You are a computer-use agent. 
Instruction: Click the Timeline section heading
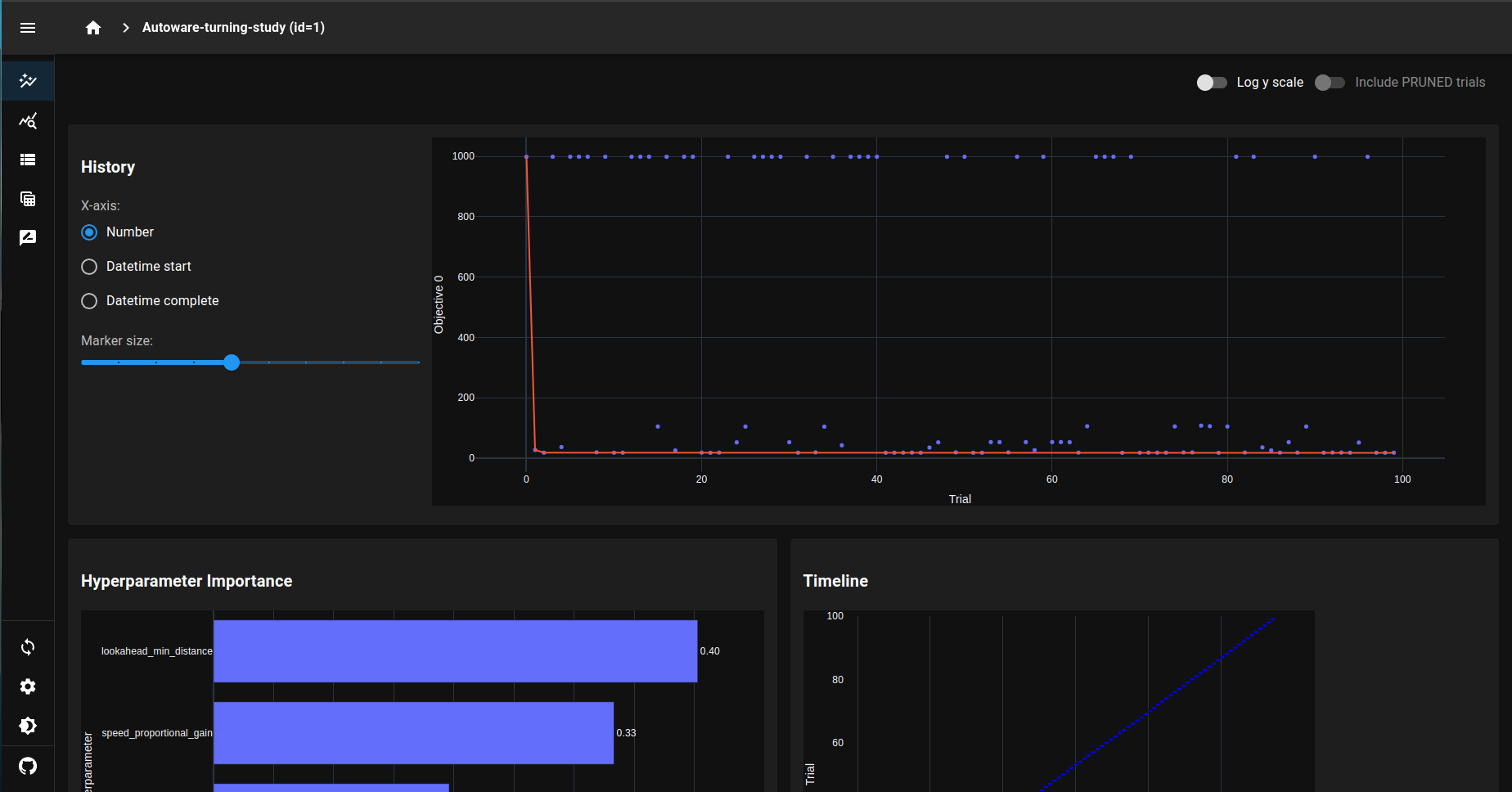point(835,581)
